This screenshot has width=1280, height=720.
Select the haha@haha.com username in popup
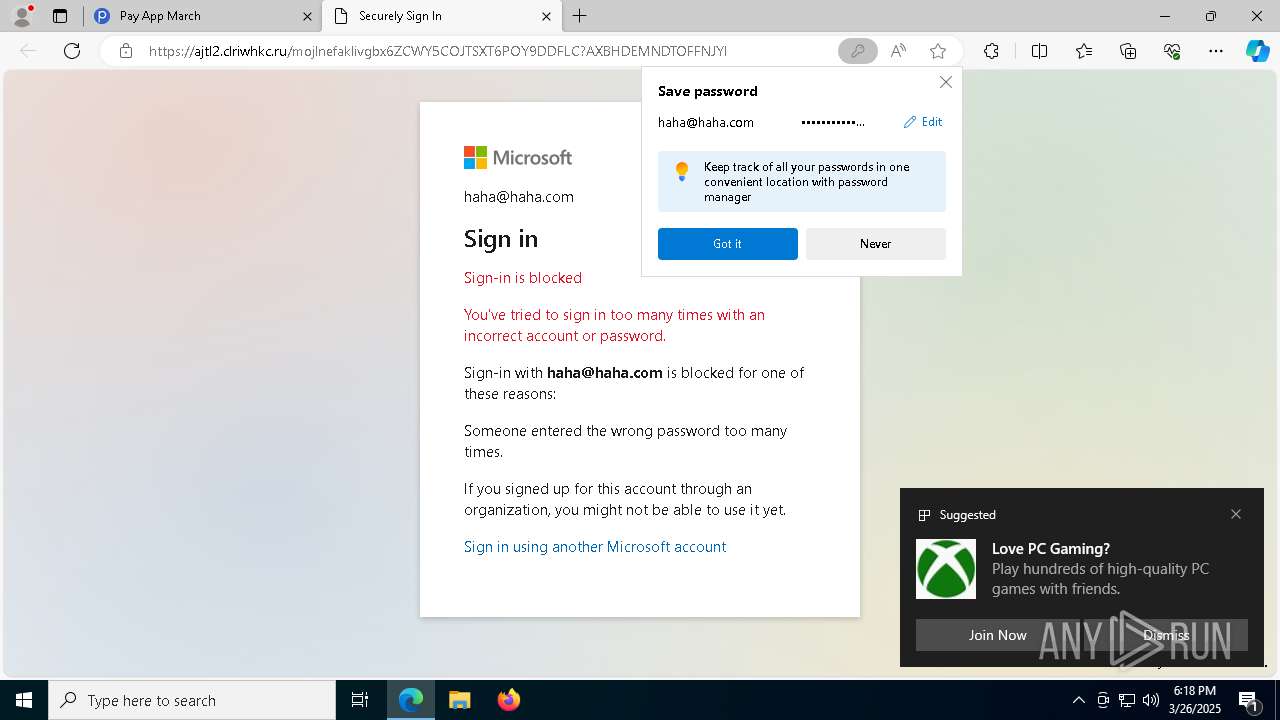(706, 122)
